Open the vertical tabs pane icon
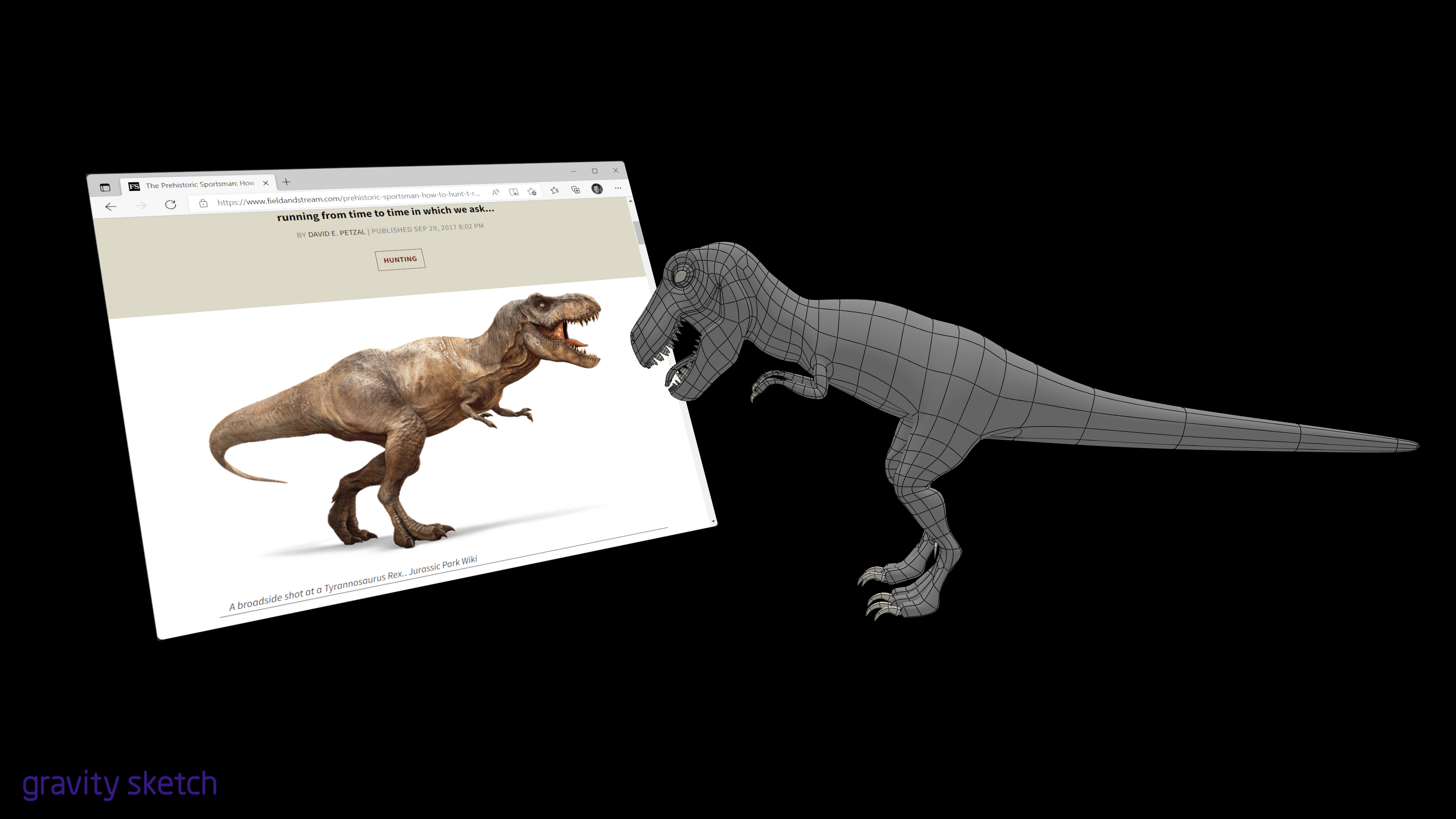The width and height of the screenshot is (1456, 819). tap(105, 188)
